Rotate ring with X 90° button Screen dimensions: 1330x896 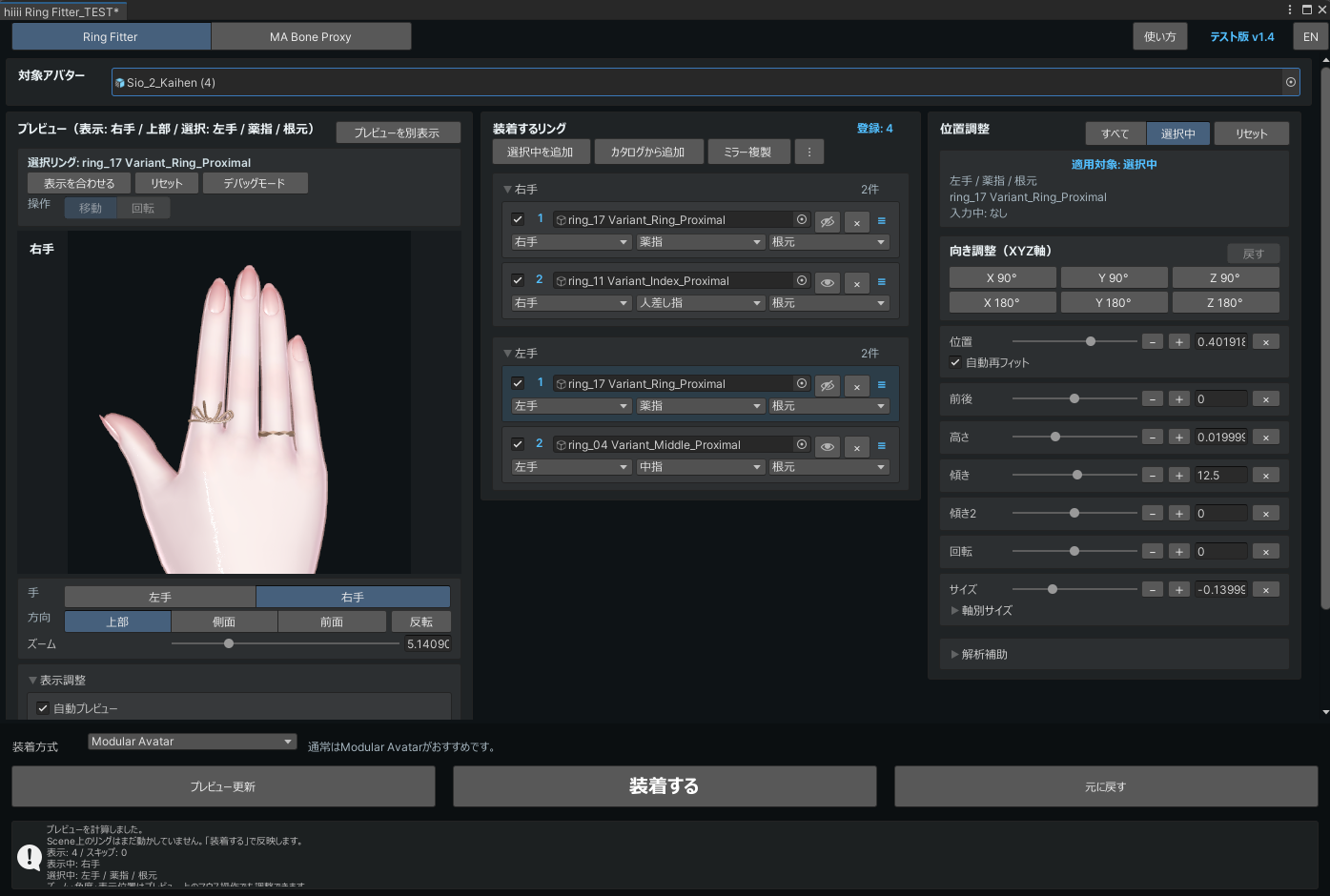(x=1002, y=277)
